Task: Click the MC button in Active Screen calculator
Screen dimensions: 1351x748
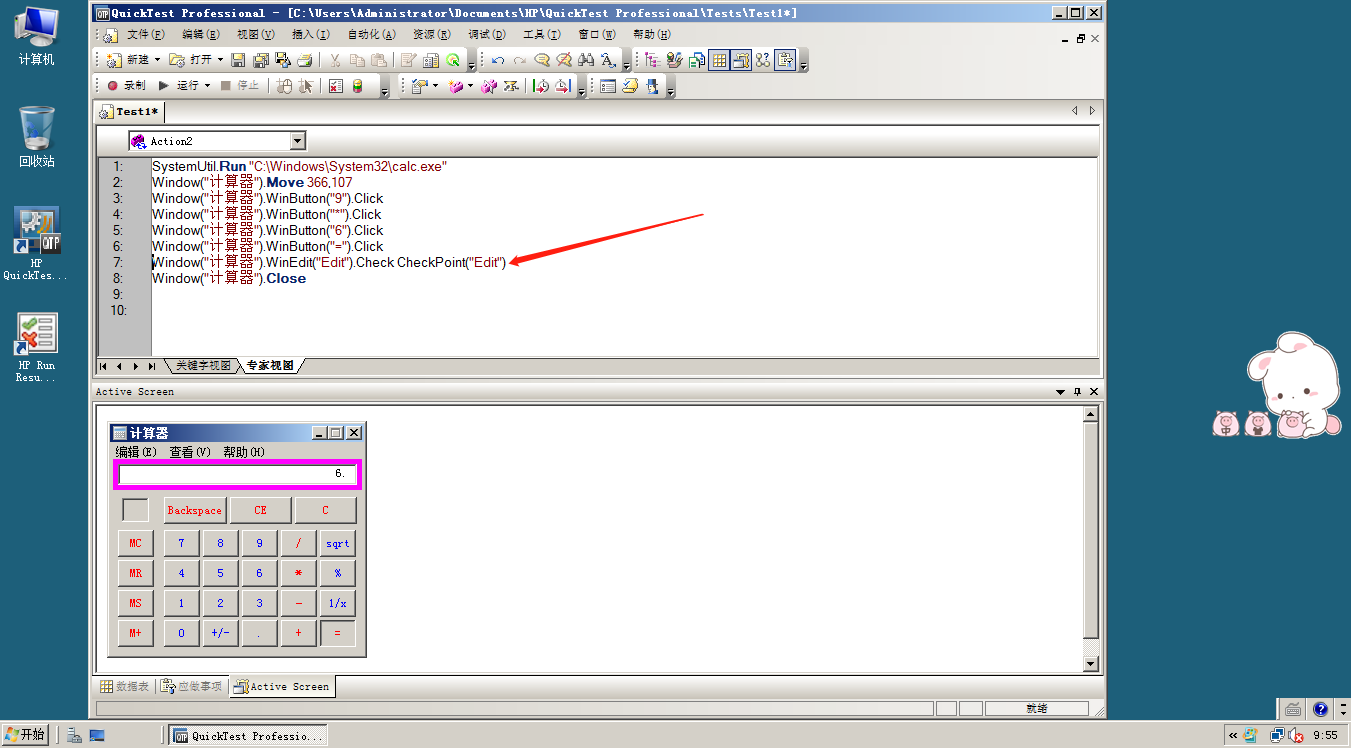Action: 135,543
